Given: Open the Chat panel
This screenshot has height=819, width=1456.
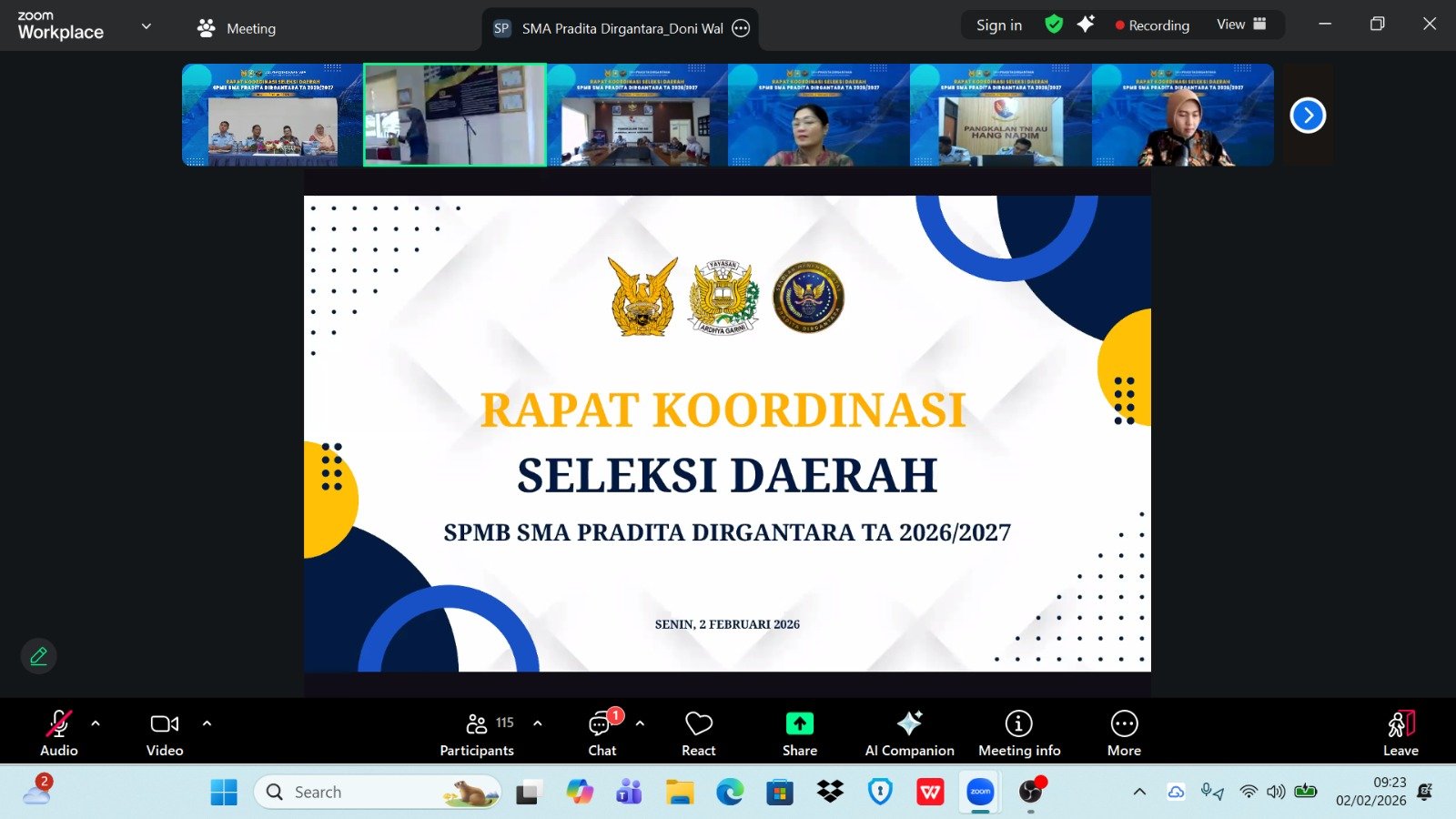Looking at the screenshot, I should click(602, 732).
